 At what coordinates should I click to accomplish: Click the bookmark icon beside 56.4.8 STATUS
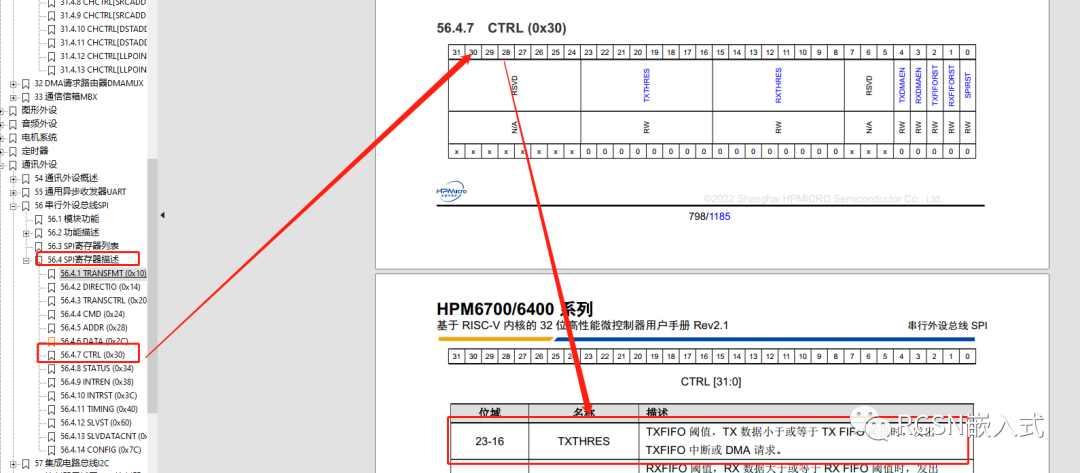[52, 368]
